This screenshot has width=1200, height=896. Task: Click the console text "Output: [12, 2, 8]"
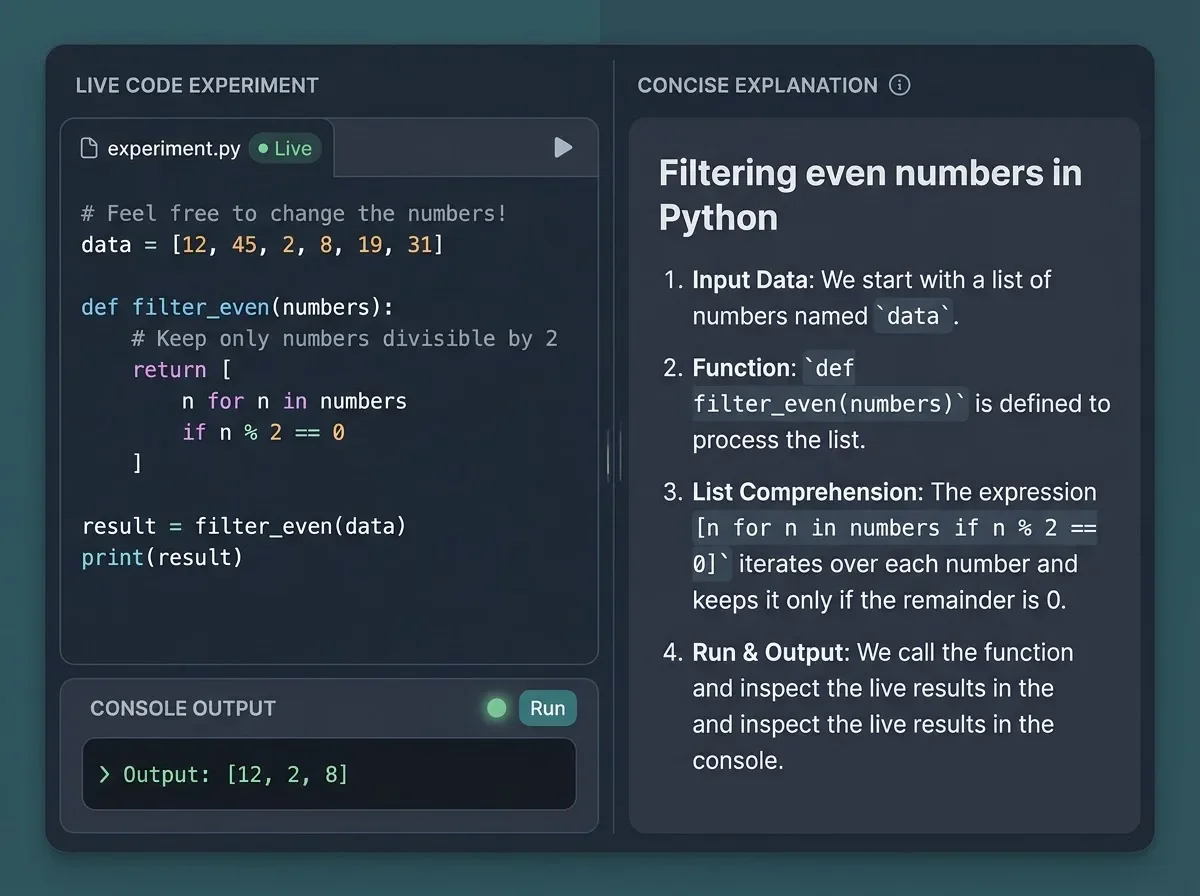(236, 774)
